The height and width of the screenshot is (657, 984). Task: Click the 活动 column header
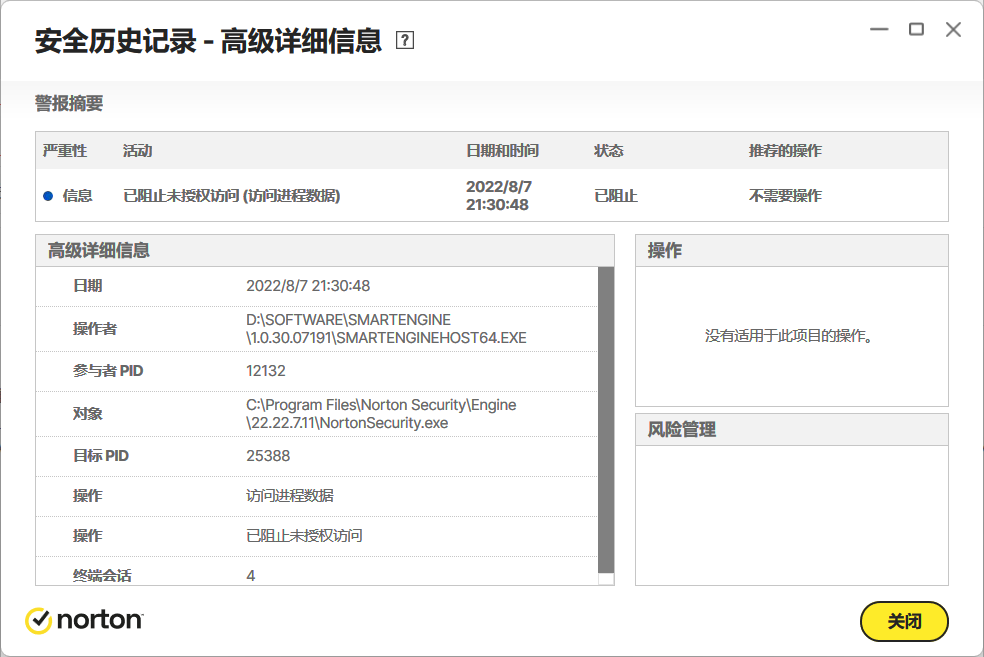(x=137, y=151)
